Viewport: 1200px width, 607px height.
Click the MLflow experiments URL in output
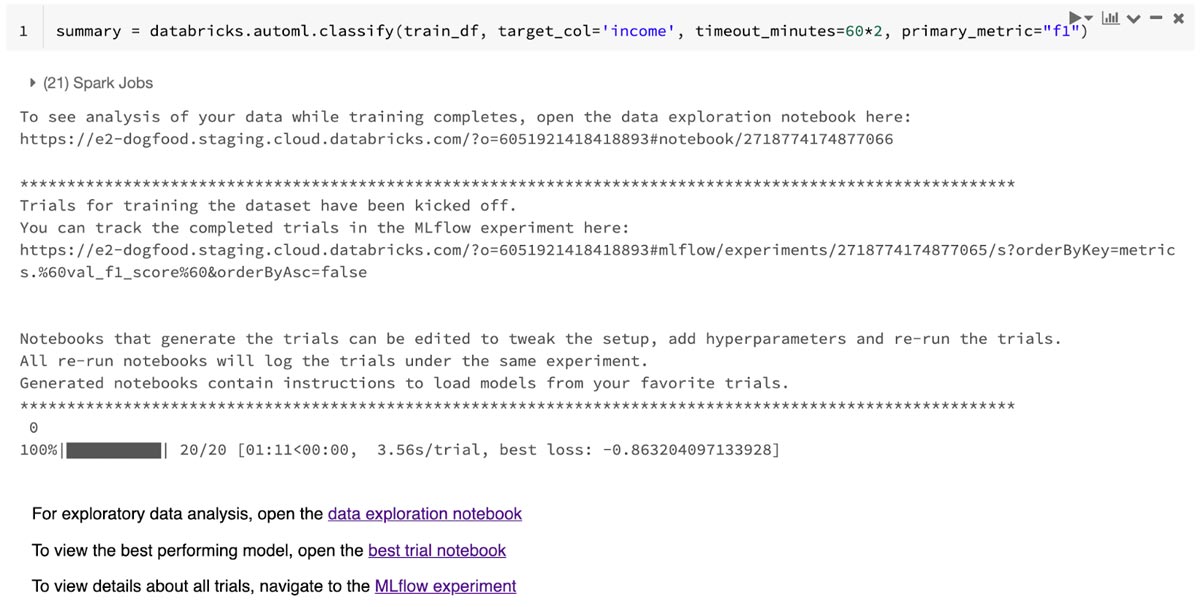click(597, 250)
